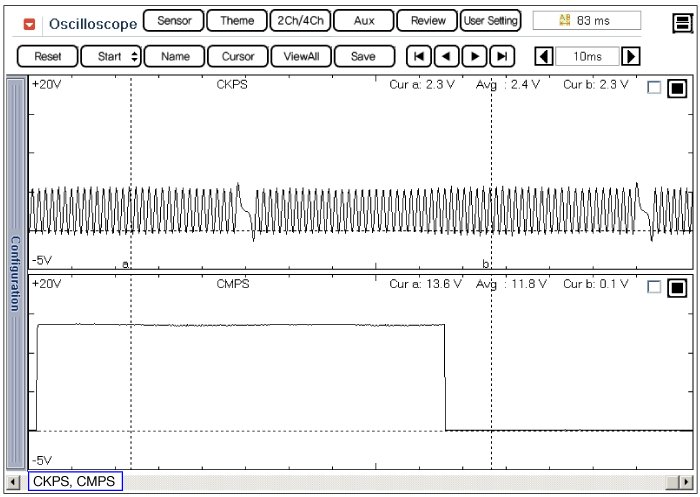Click the red Oscilloscope dropdown icon
The width and height of the screenshot is (700, 497).
(x=29, y=23)
